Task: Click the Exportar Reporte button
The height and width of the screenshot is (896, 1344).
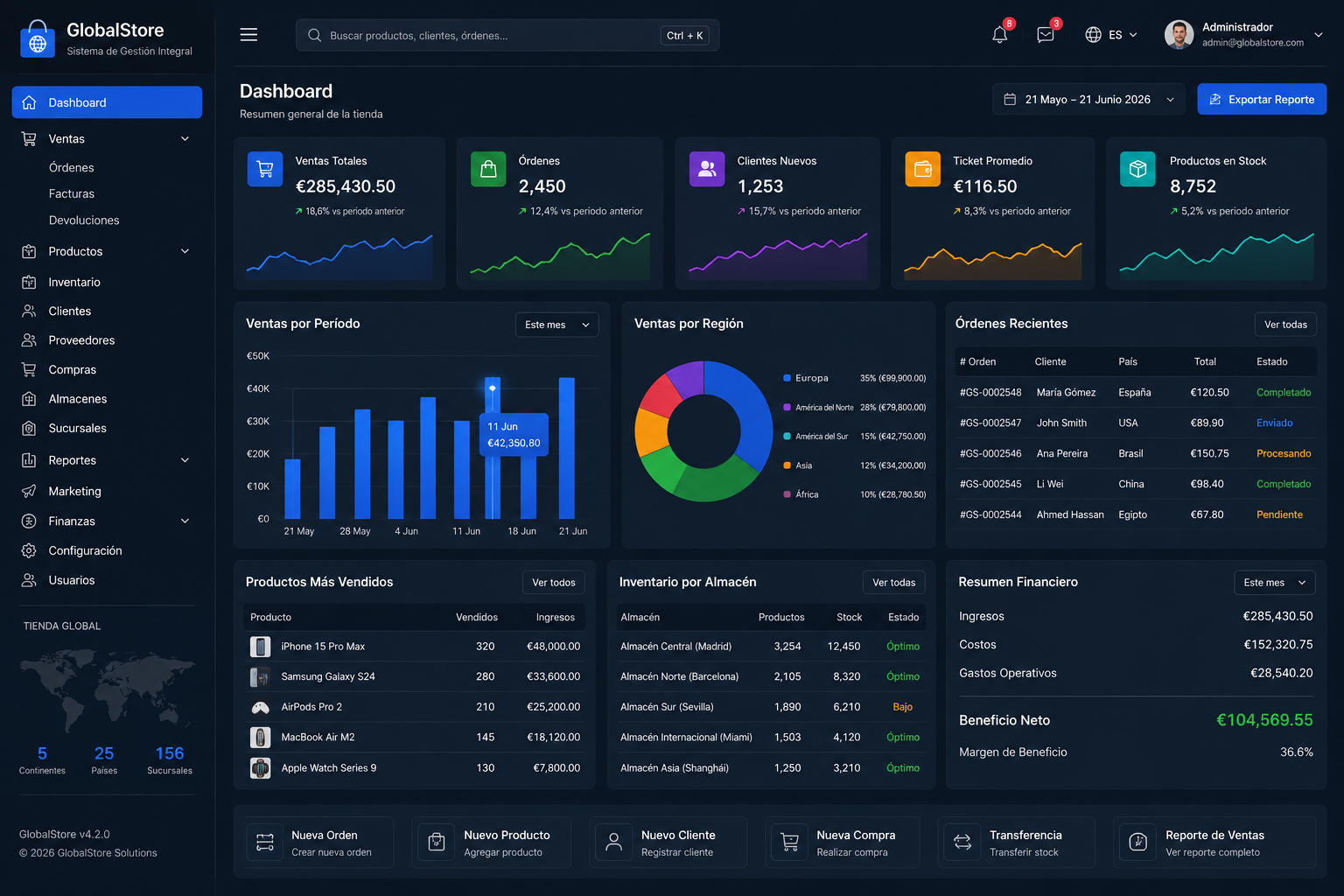Action: [1262, 100]
